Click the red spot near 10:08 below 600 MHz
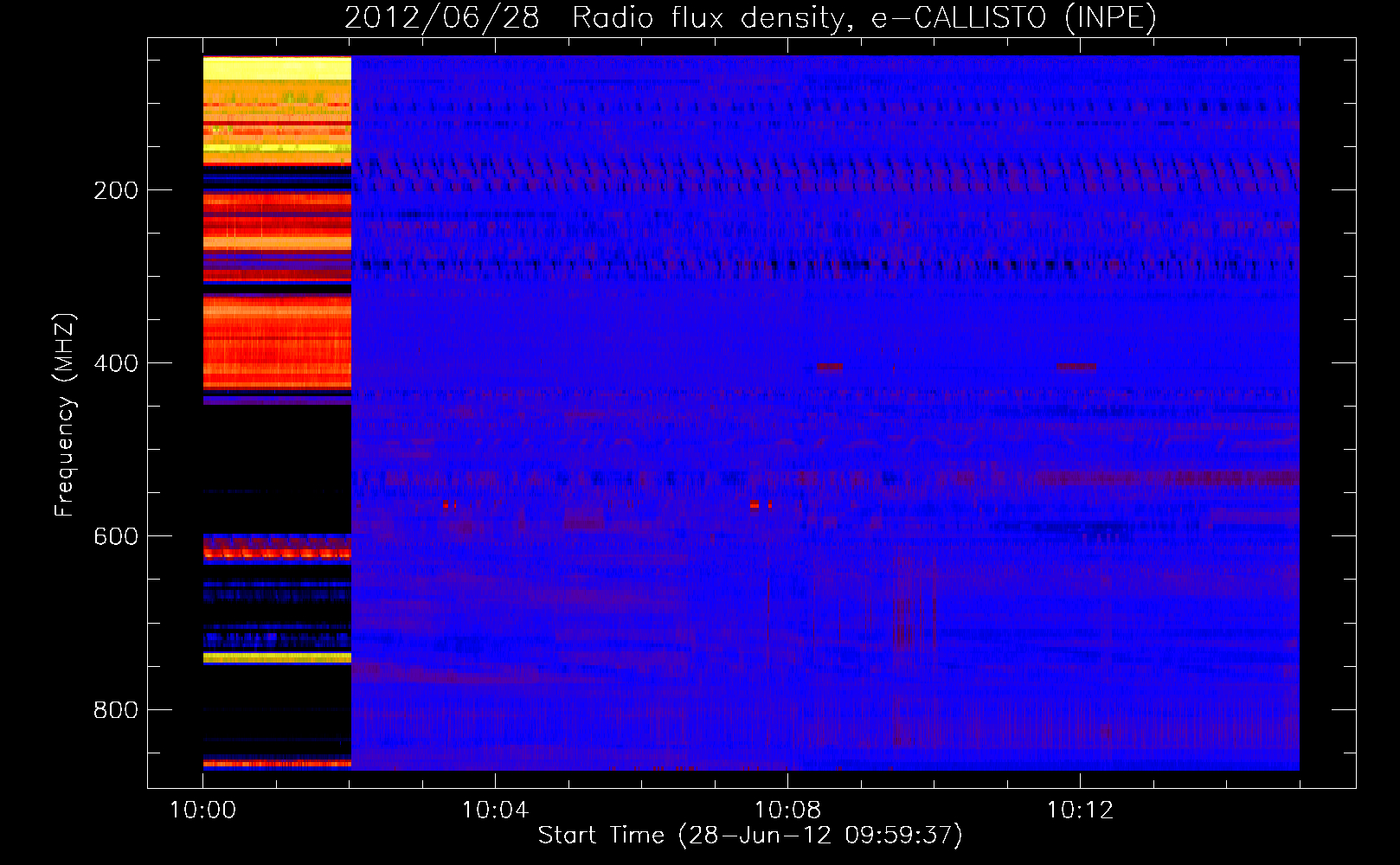Image resolution: width=1400 pixels, height=865 pixels. [x=755, y=504]
